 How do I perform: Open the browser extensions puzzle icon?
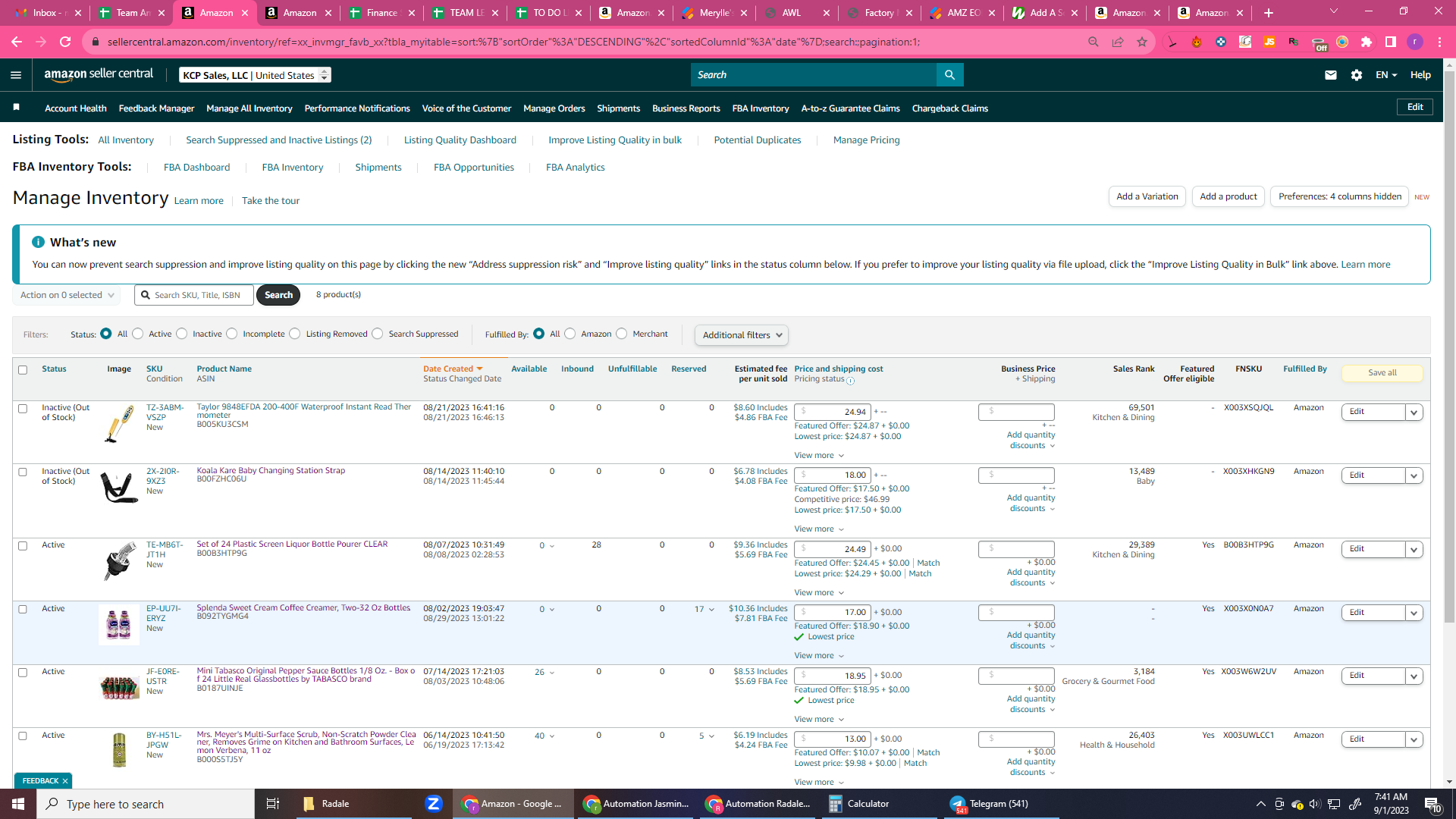point(1367,42)
